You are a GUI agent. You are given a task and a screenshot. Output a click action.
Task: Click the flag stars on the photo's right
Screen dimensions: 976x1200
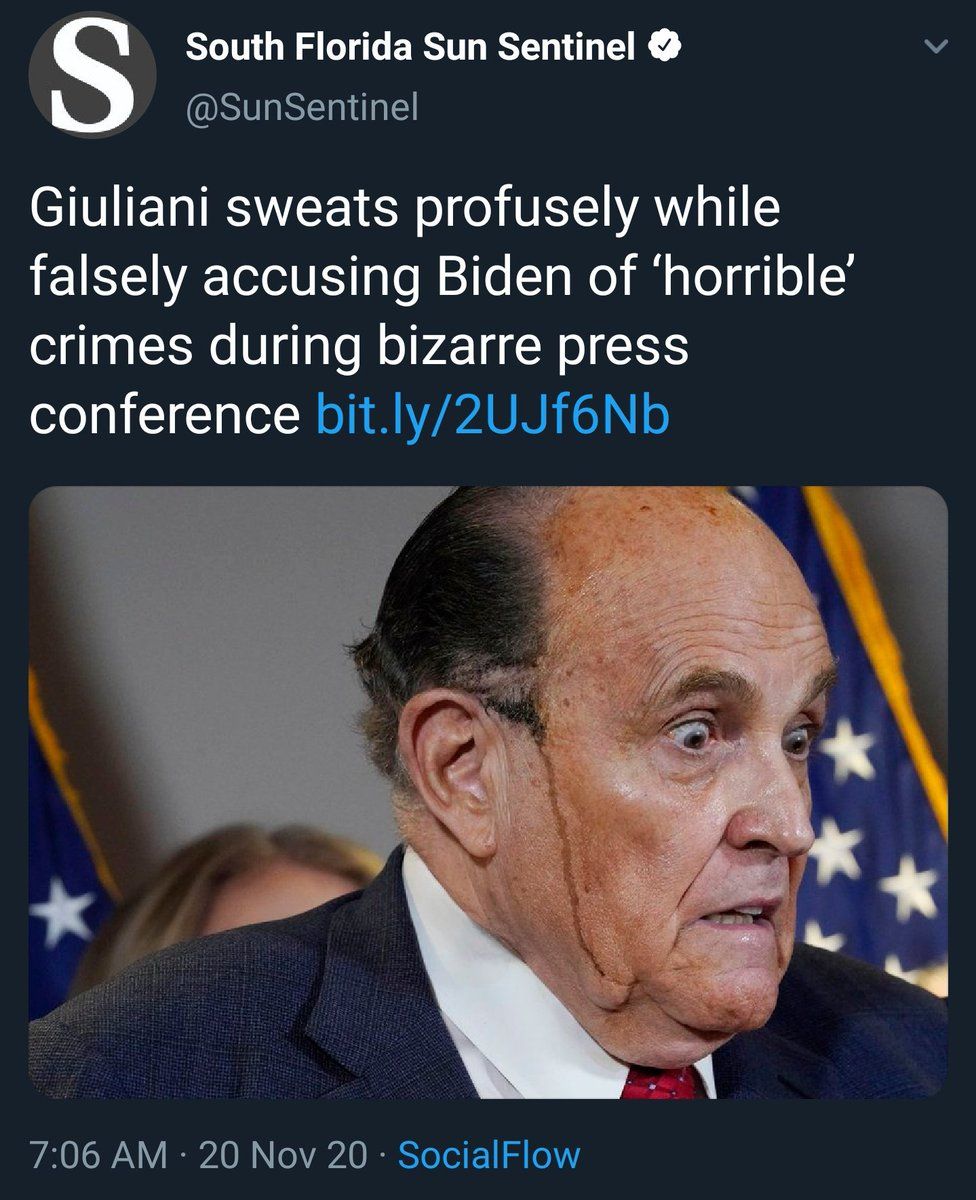(880, 860)
